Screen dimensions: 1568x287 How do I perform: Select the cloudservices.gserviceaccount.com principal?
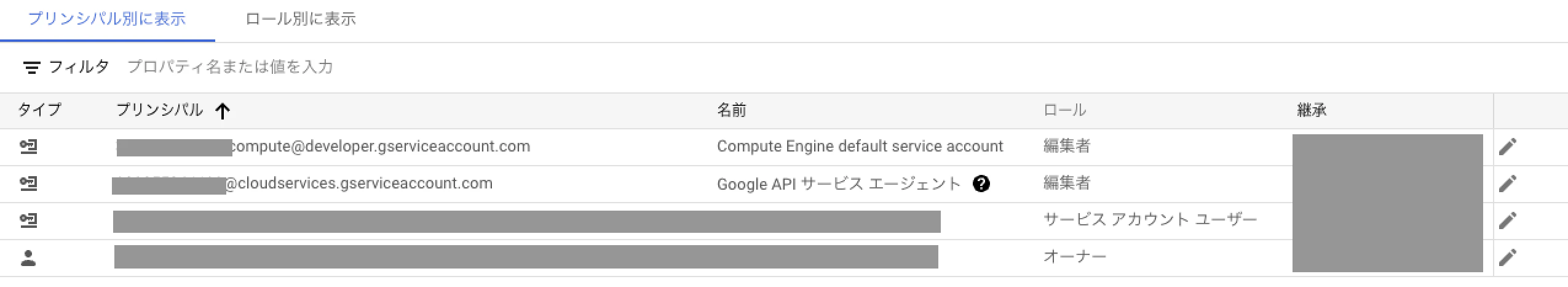click(x=303, y=184)
